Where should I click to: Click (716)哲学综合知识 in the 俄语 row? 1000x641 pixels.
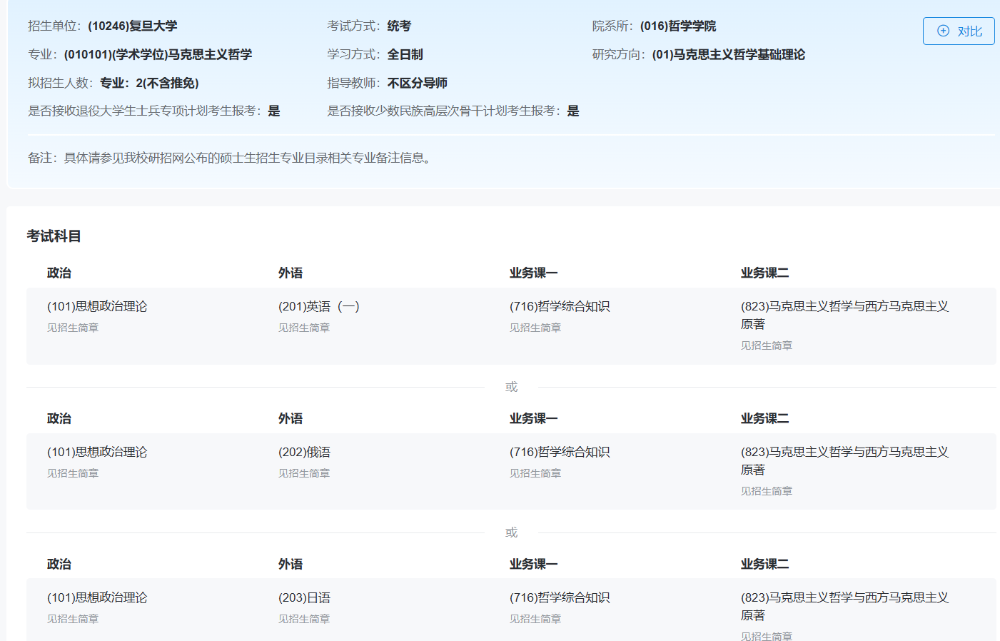[x=559, y=452]
